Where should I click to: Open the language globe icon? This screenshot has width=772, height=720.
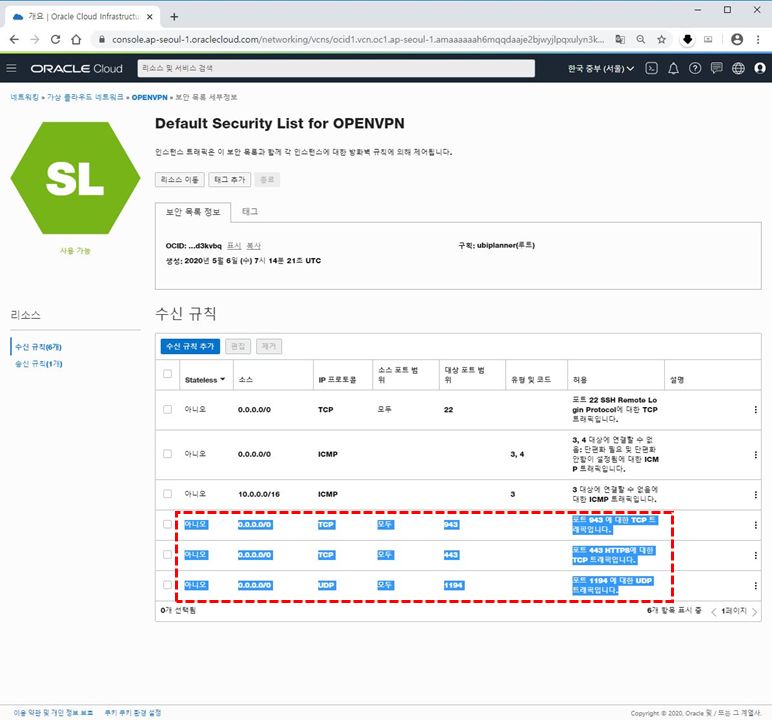[x=738, y=68]
